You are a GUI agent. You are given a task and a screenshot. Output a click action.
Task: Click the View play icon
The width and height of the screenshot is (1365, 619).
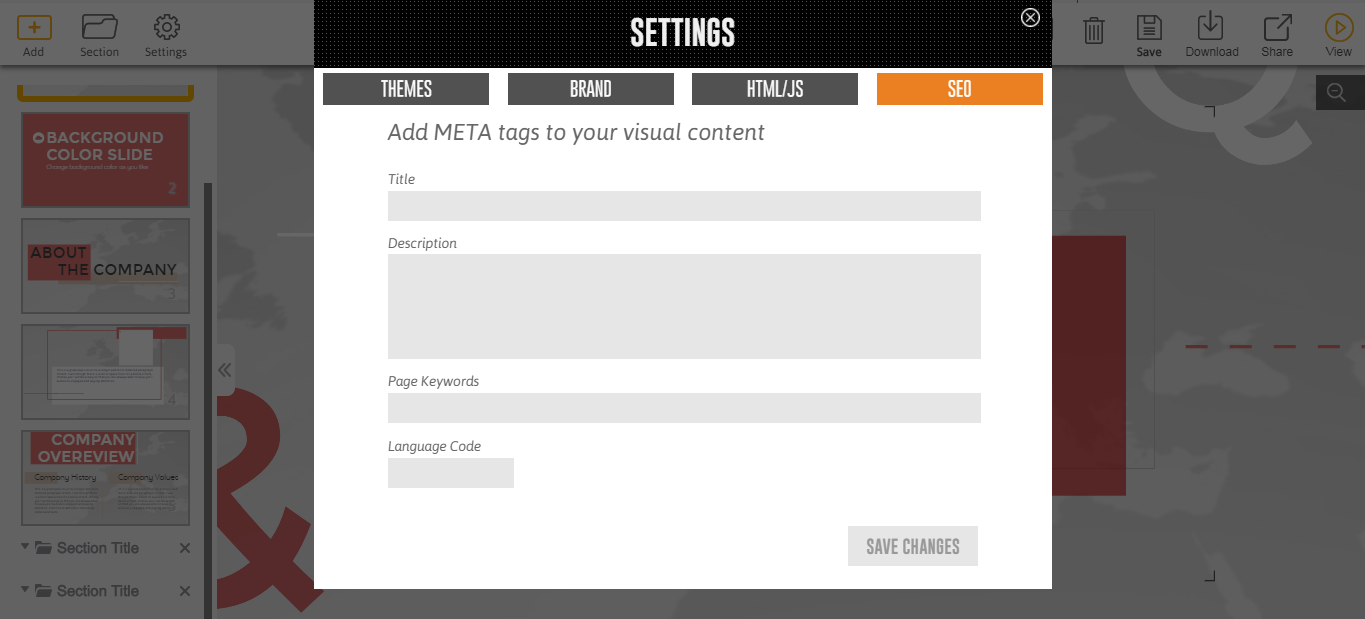pos(1338,28)
